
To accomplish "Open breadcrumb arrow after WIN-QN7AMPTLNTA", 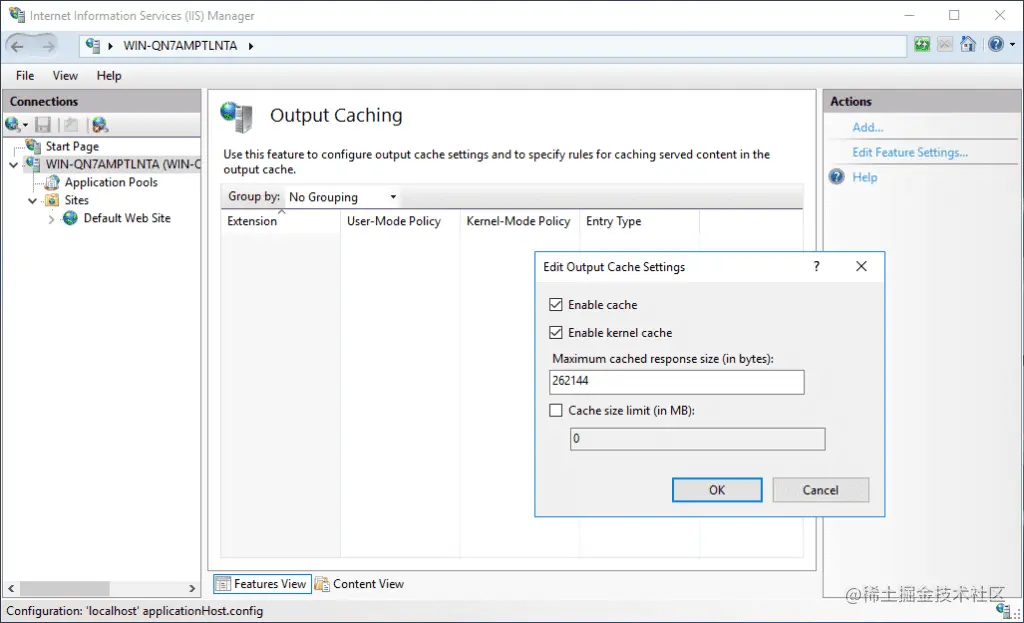I will pos(251,46).
